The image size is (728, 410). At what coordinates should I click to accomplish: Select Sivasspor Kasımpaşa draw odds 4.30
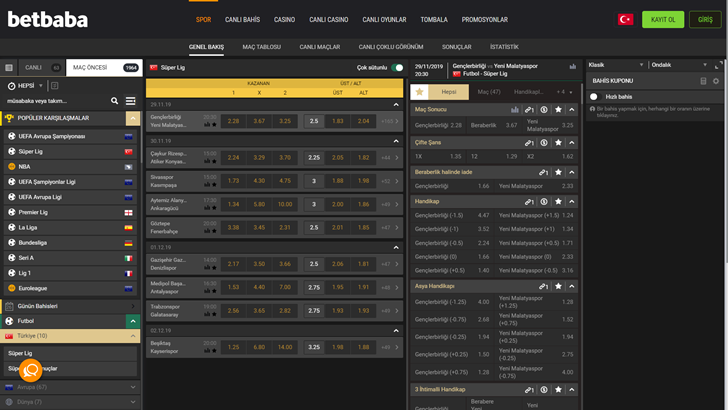point(259,181)
